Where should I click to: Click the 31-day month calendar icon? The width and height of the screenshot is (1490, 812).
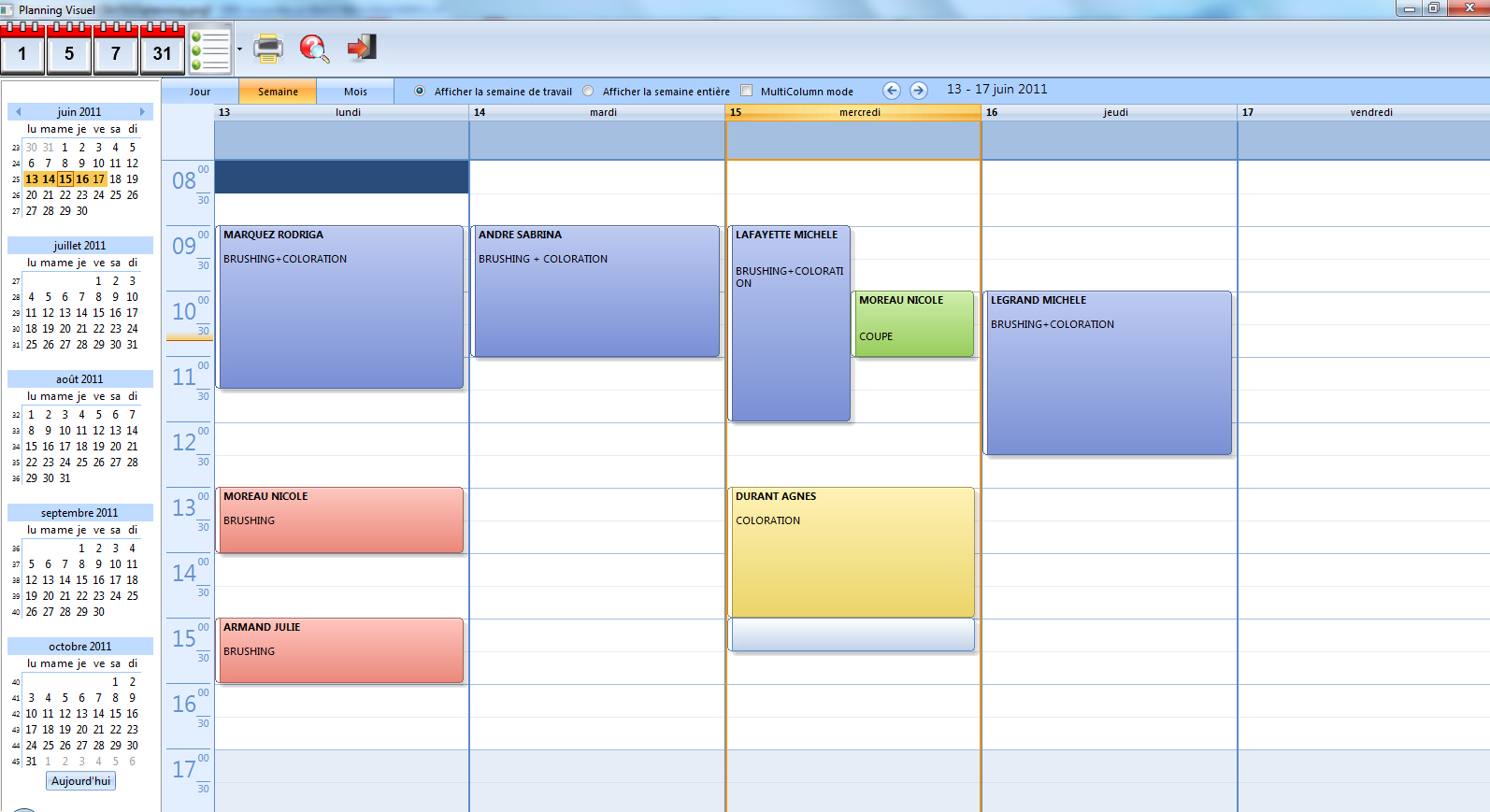[163, 50]
